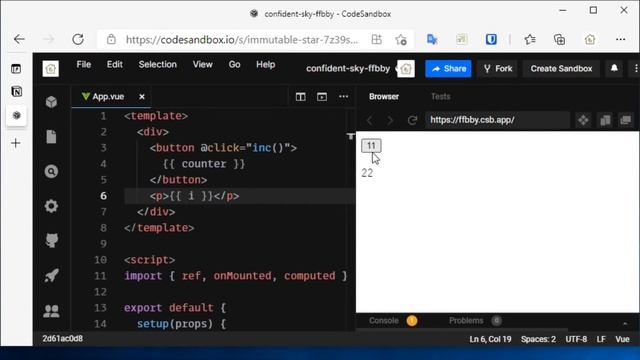
Task: Open the Explorer file icon in the sidebar
Action: pos(51,137)
